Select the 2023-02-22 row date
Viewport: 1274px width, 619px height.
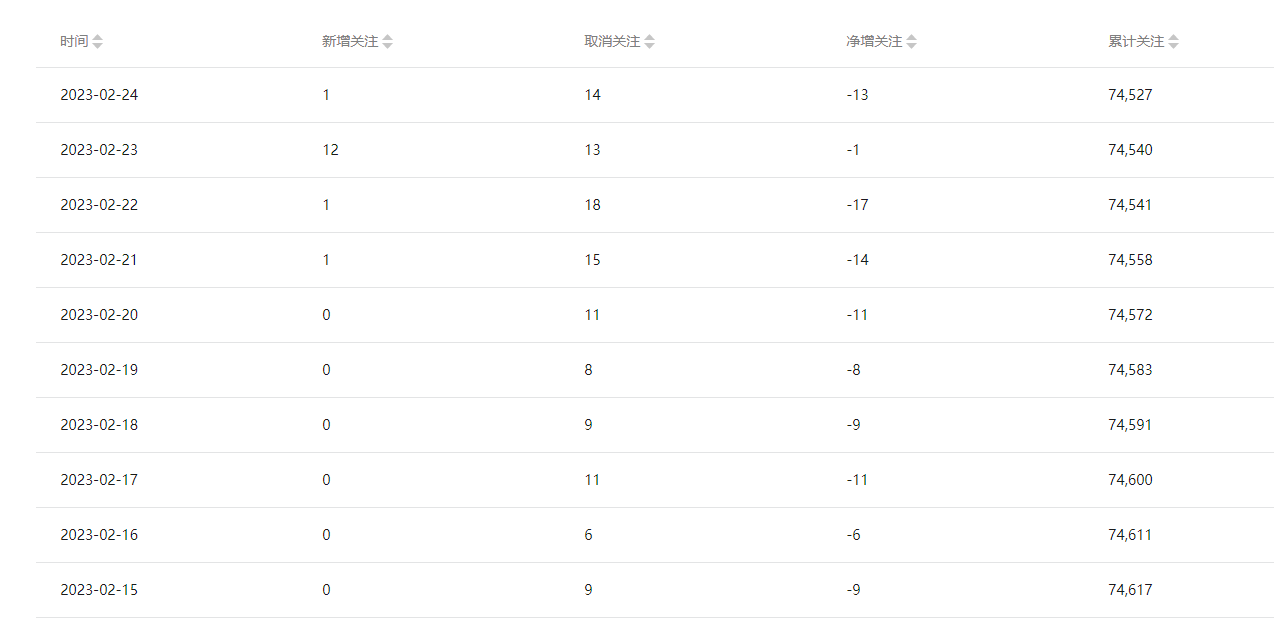[x=99, y=205]
